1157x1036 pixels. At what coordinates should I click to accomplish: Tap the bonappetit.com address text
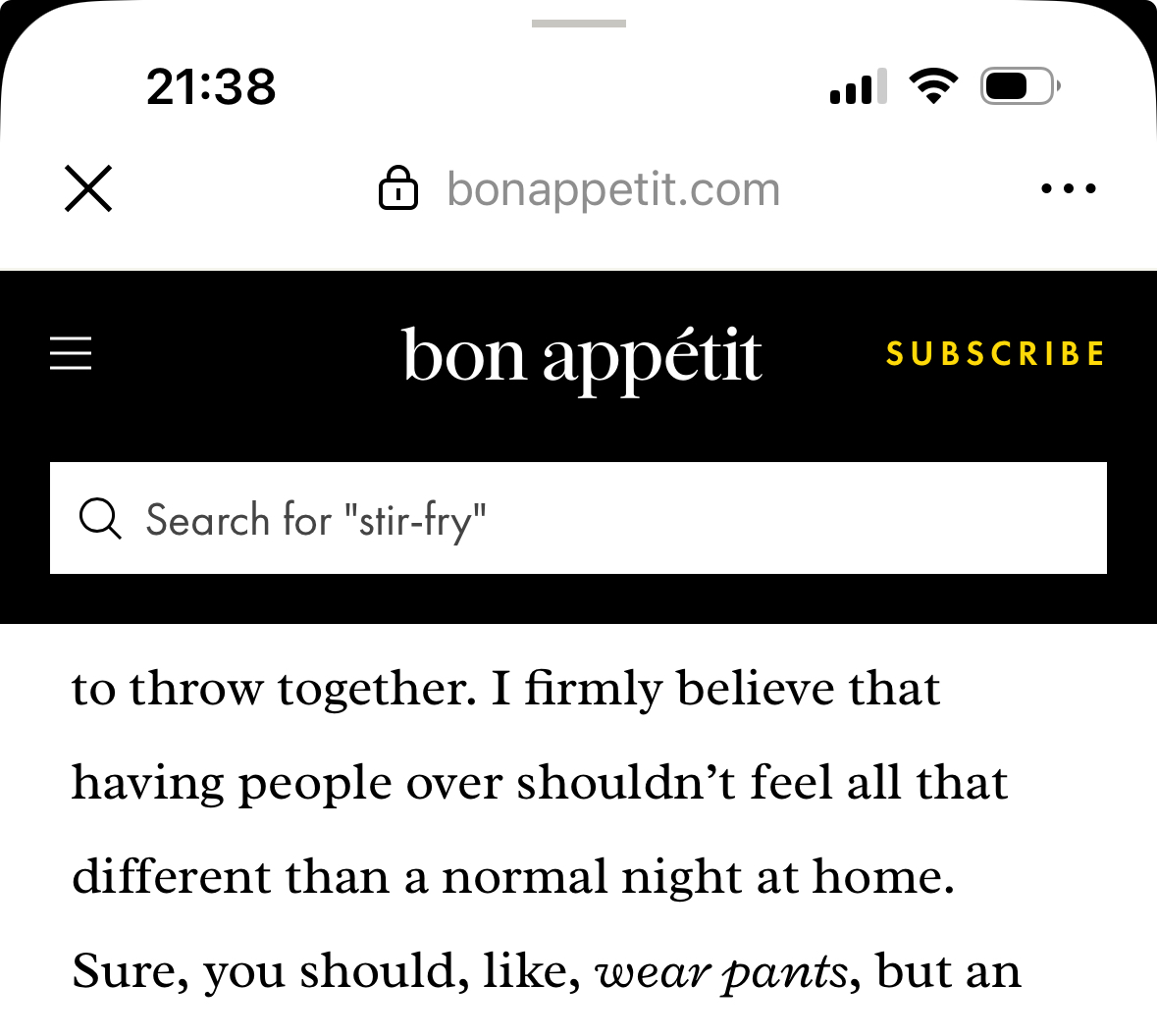point(613,189)
